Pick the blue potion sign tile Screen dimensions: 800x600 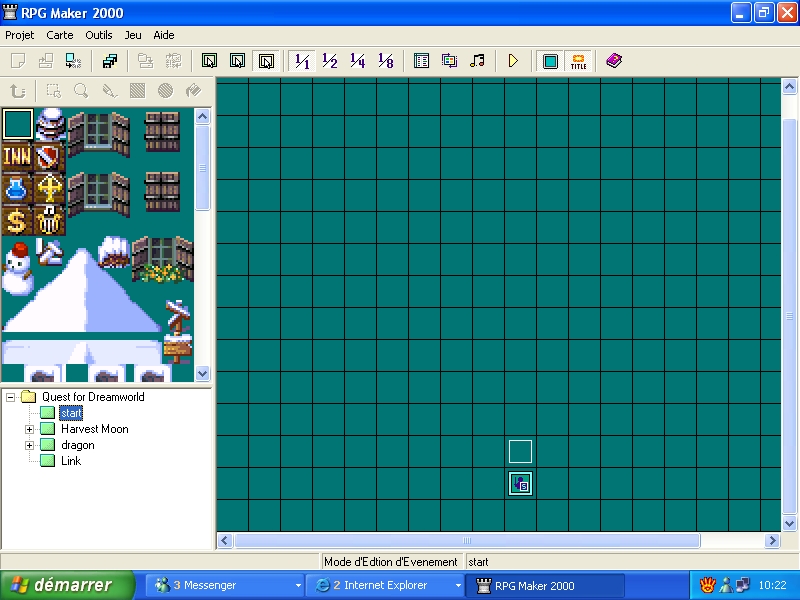tap(17, 188)
